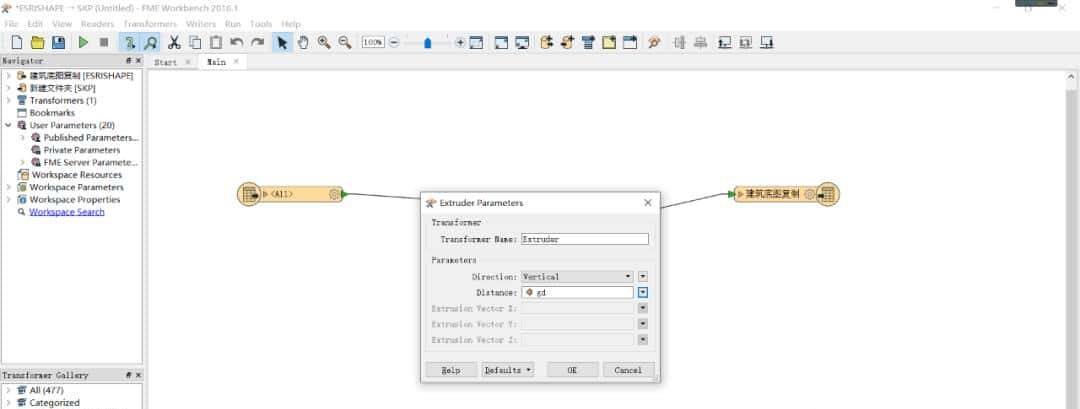Image resolution: width=1080 pixels, height=409 pixels.
Task: Save the workspace with the floppy disk icon
Action: click(59, 43)
